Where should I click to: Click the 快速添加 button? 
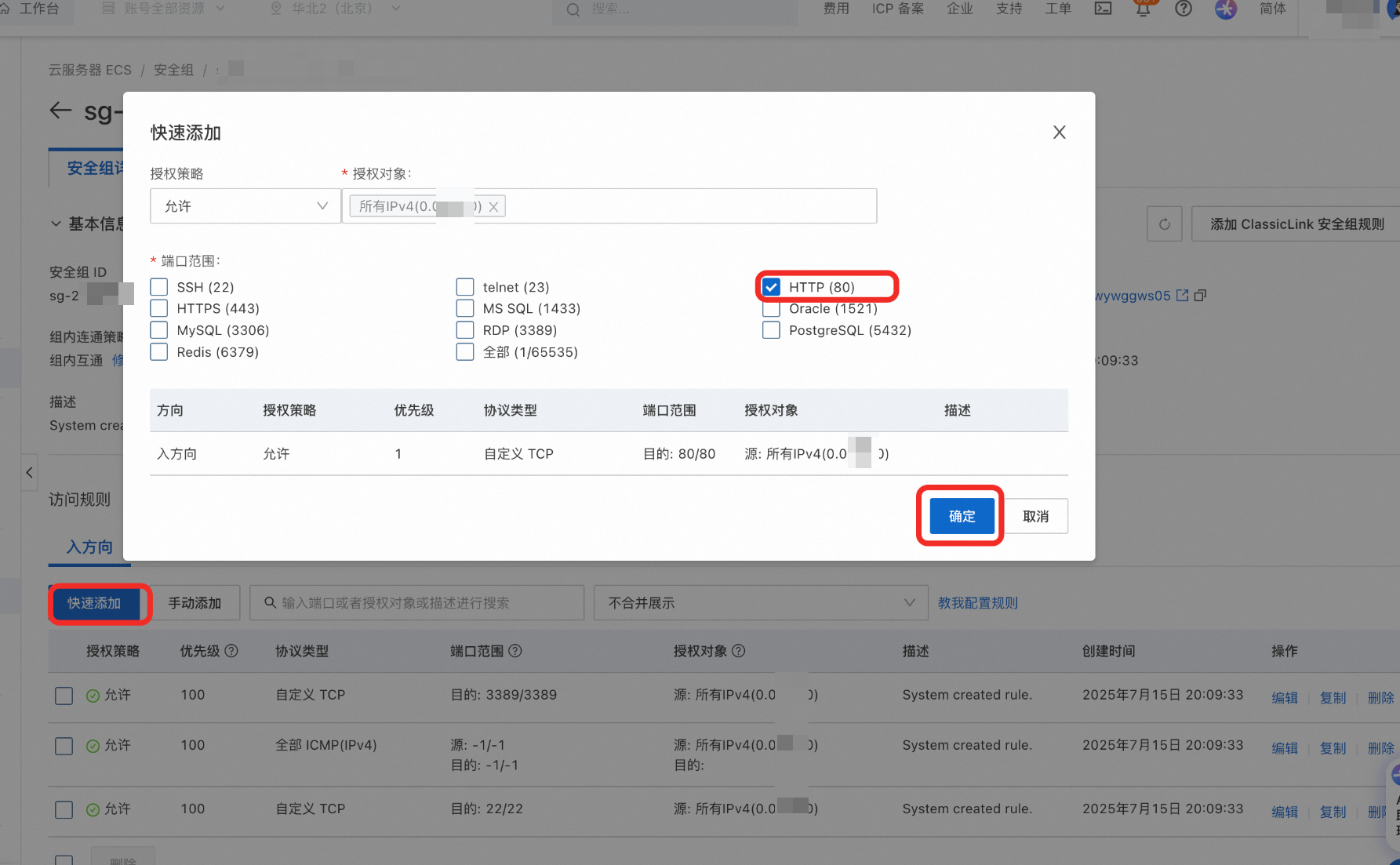[x=94, y=603]
